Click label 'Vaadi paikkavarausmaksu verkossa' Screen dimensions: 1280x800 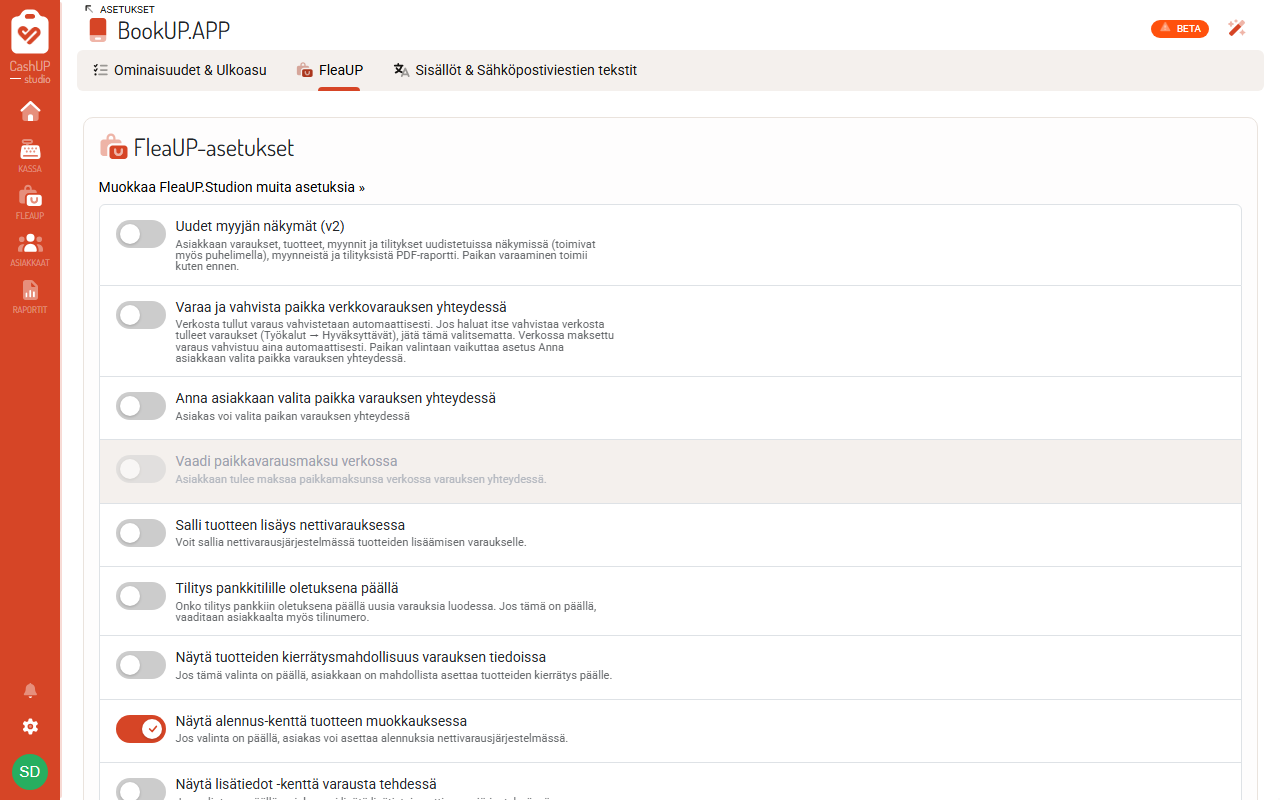pos(286,461)
